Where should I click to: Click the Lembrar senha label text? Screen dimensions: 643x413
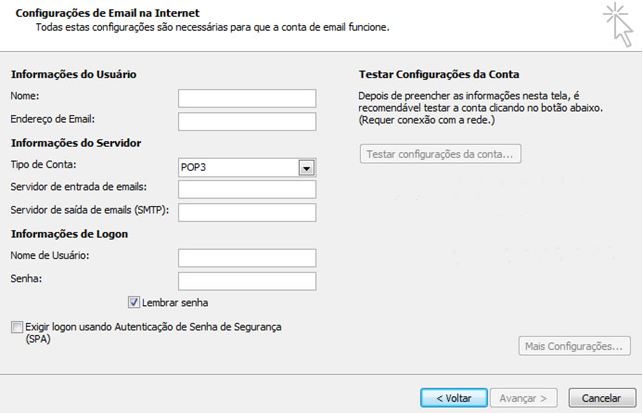(175, 303)
